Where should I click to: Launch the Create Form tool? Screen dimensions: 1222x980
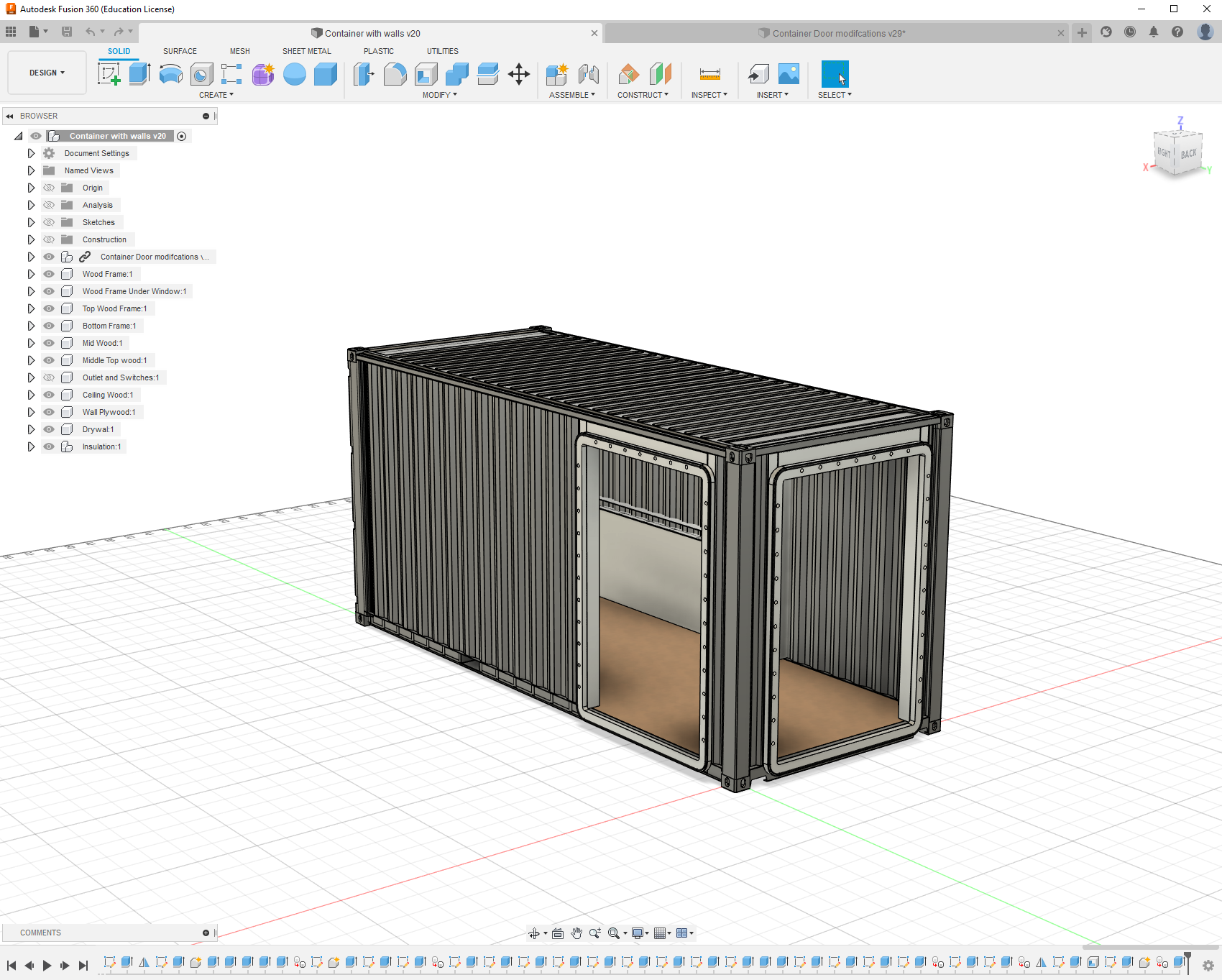(x=262, y=74)
